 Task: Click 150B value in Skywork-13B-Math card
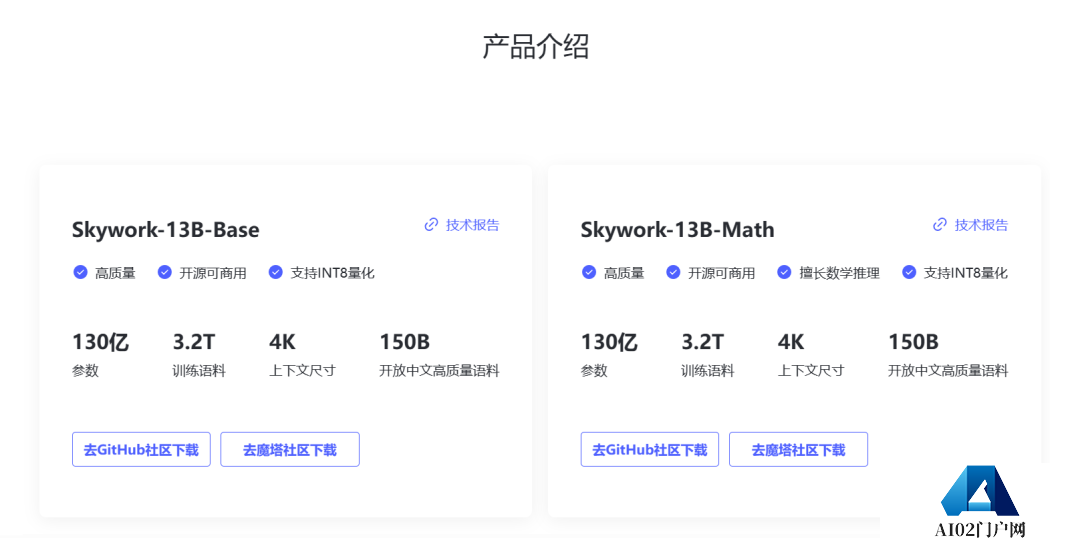913,342
